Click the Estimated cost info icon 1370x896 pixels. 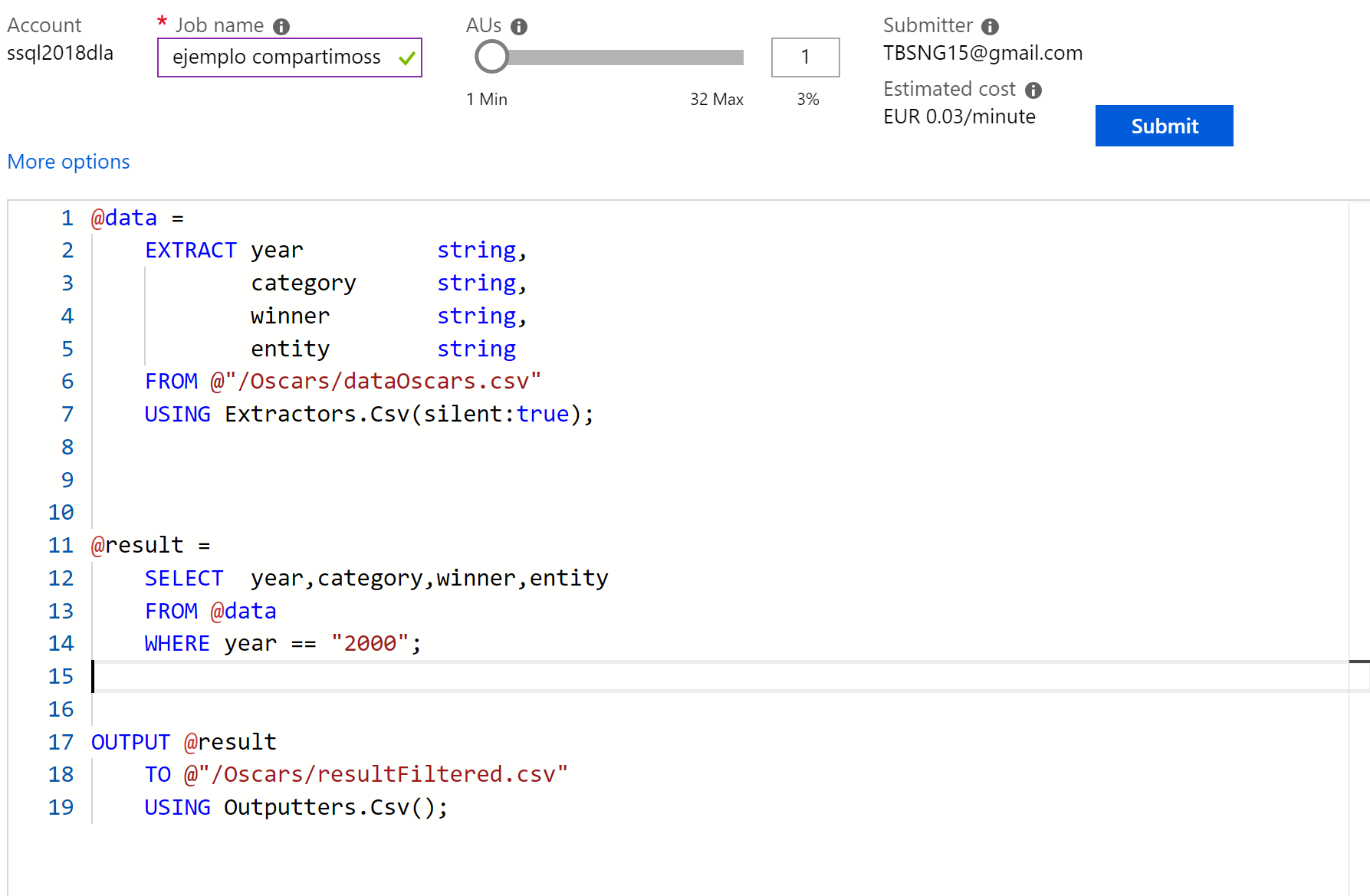[x=1033, y=90]
